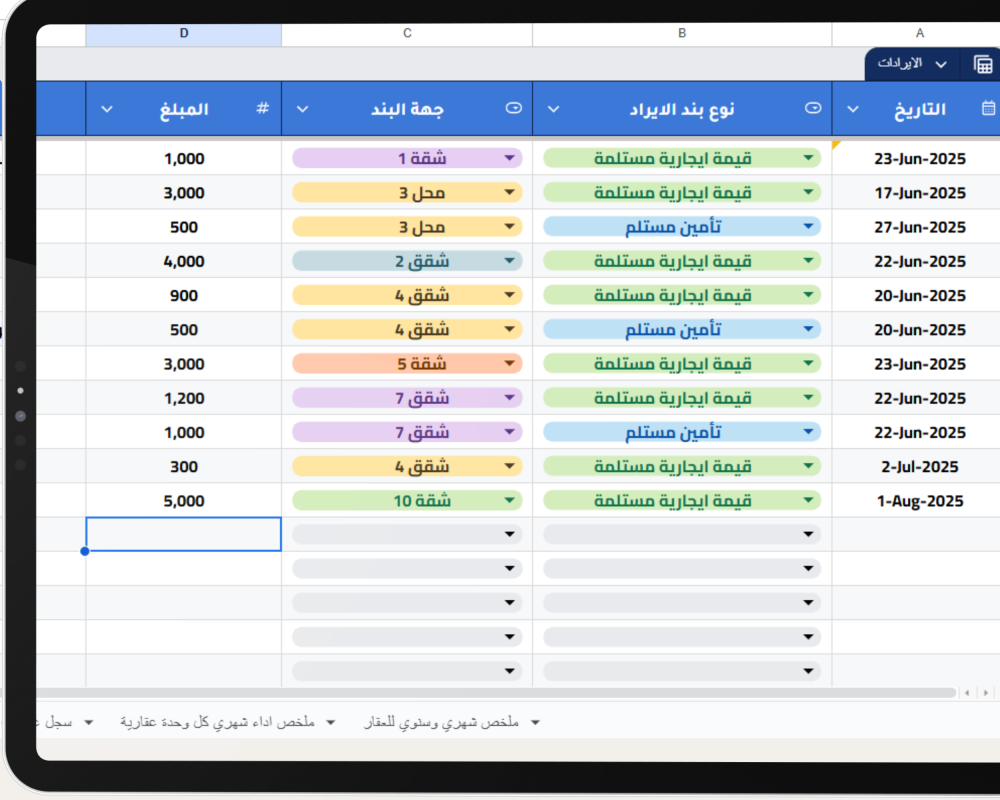Click the amount cell 5,000

click(x=184, y=501)
